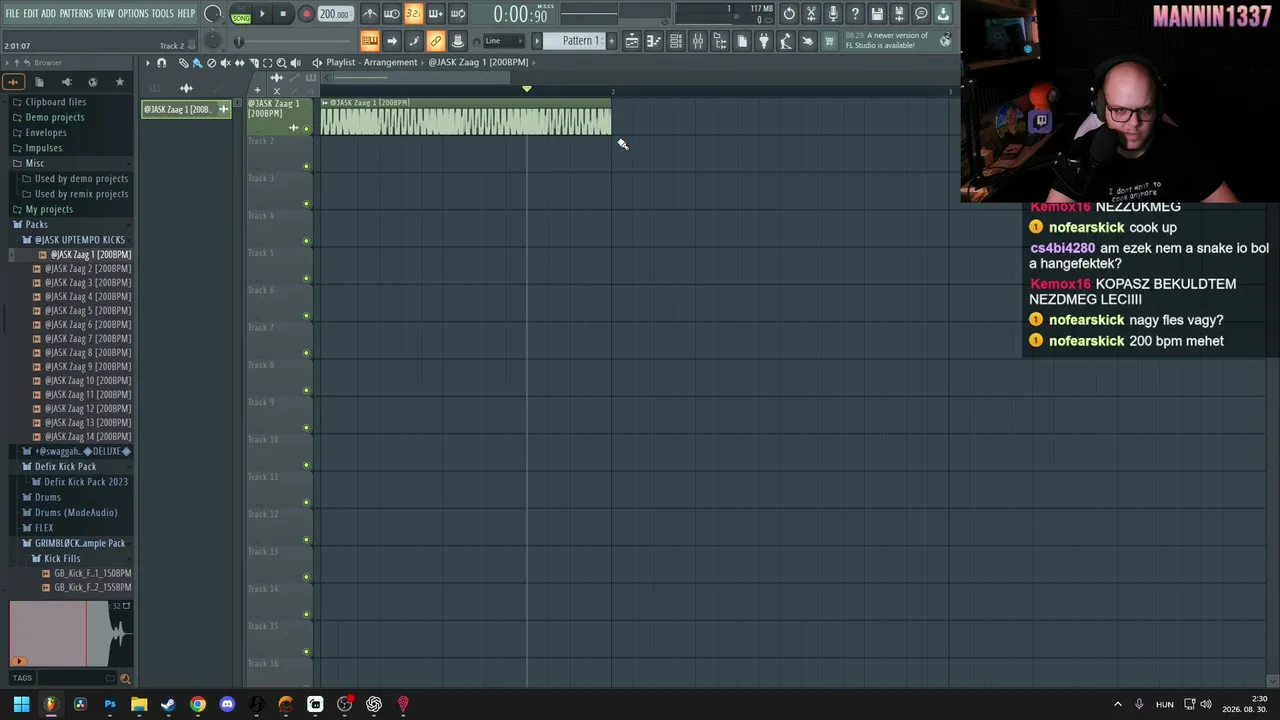Select the paint brush tool in playlist
The height and width of the screenshot is (720, 1280).
click(x=197, y=63)
